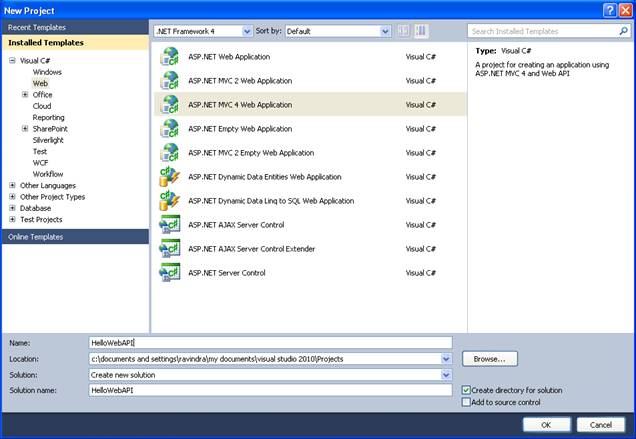
Task: Select ASP.NET MVC 2 Empty Web Application text
Action: pos(251,153)
